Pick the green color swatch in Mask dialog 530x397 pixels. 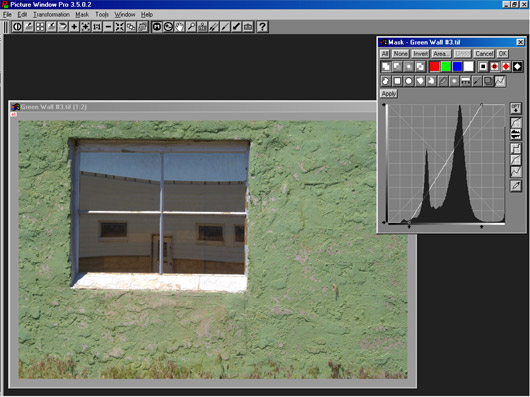tap(446, 67)
